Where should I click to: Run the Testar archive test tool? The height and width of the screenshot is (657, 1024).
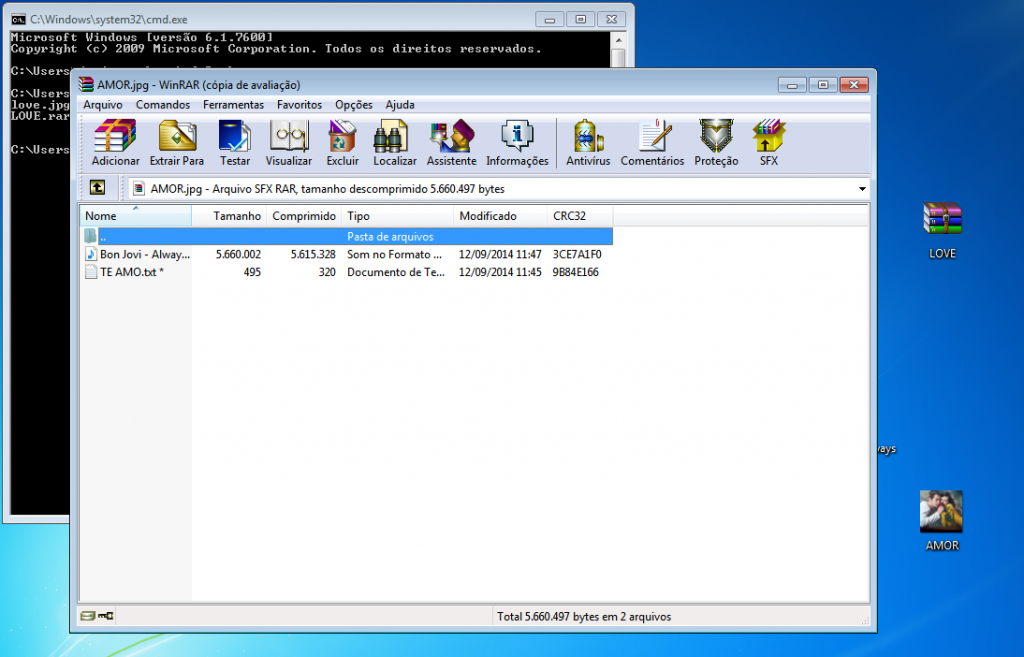(234, 142)
